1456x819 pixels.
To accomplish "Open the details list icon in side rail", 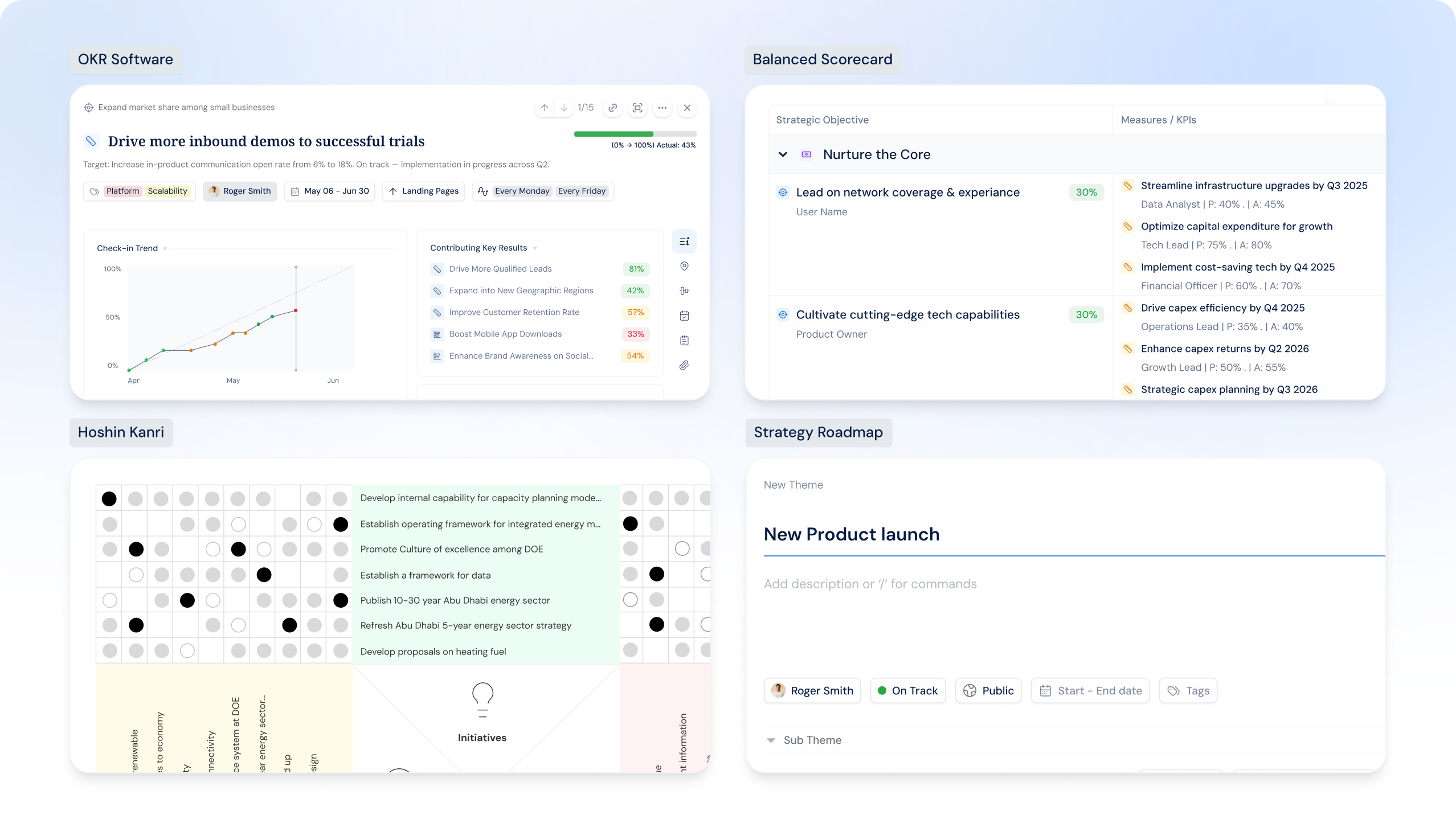I will click(x=684, y=241).
